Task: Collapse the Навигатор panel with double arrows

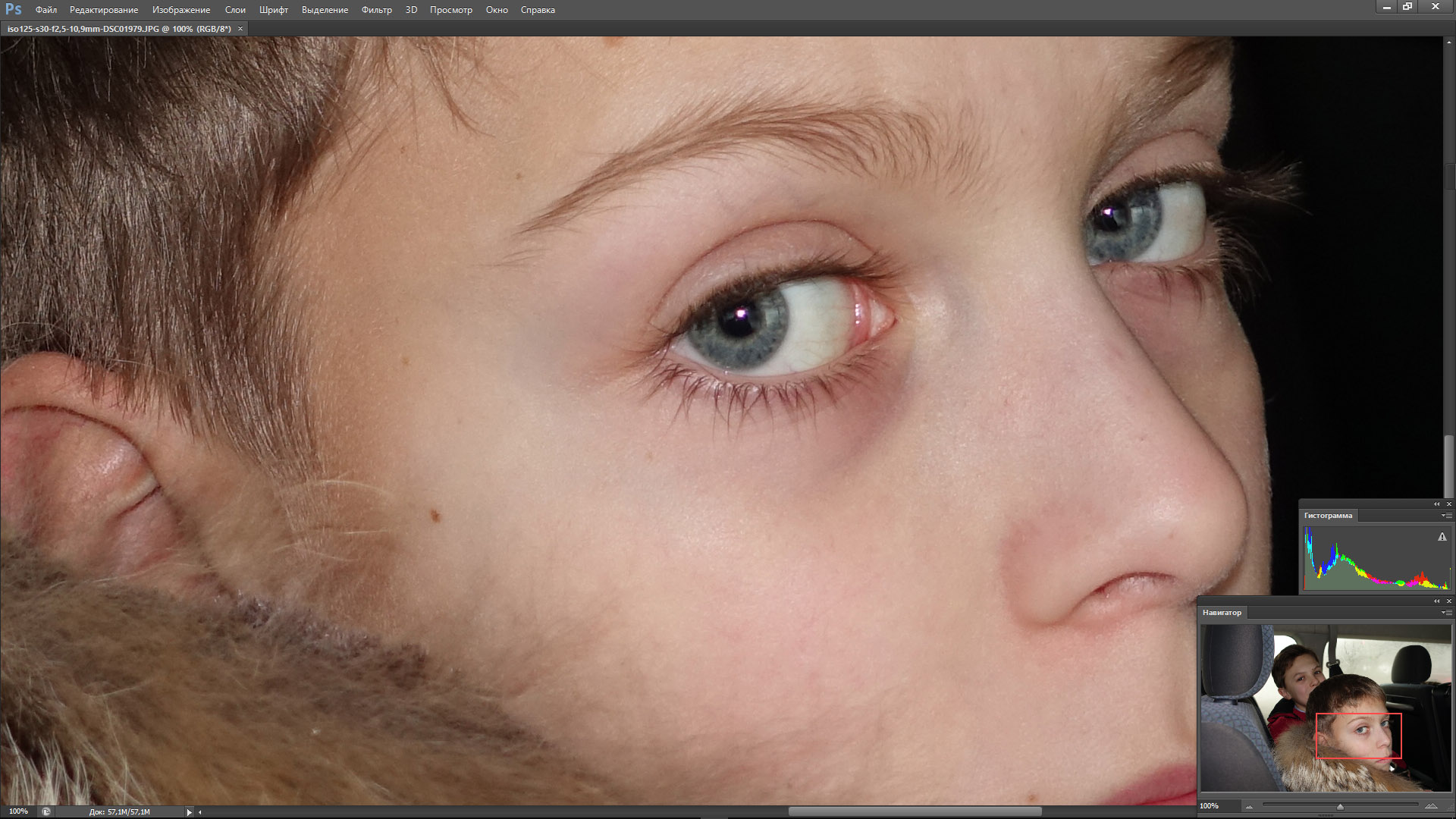Action: pos(1436,601)
